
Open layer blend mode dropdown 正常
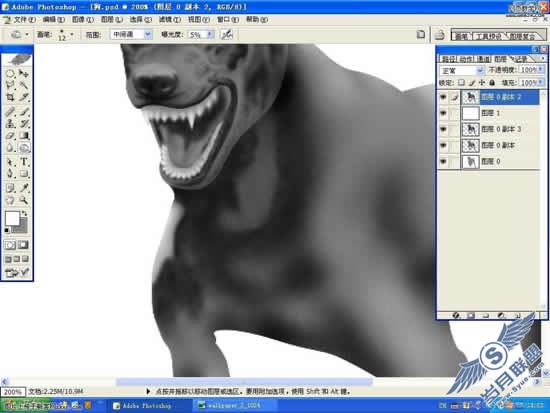[461, 71]
